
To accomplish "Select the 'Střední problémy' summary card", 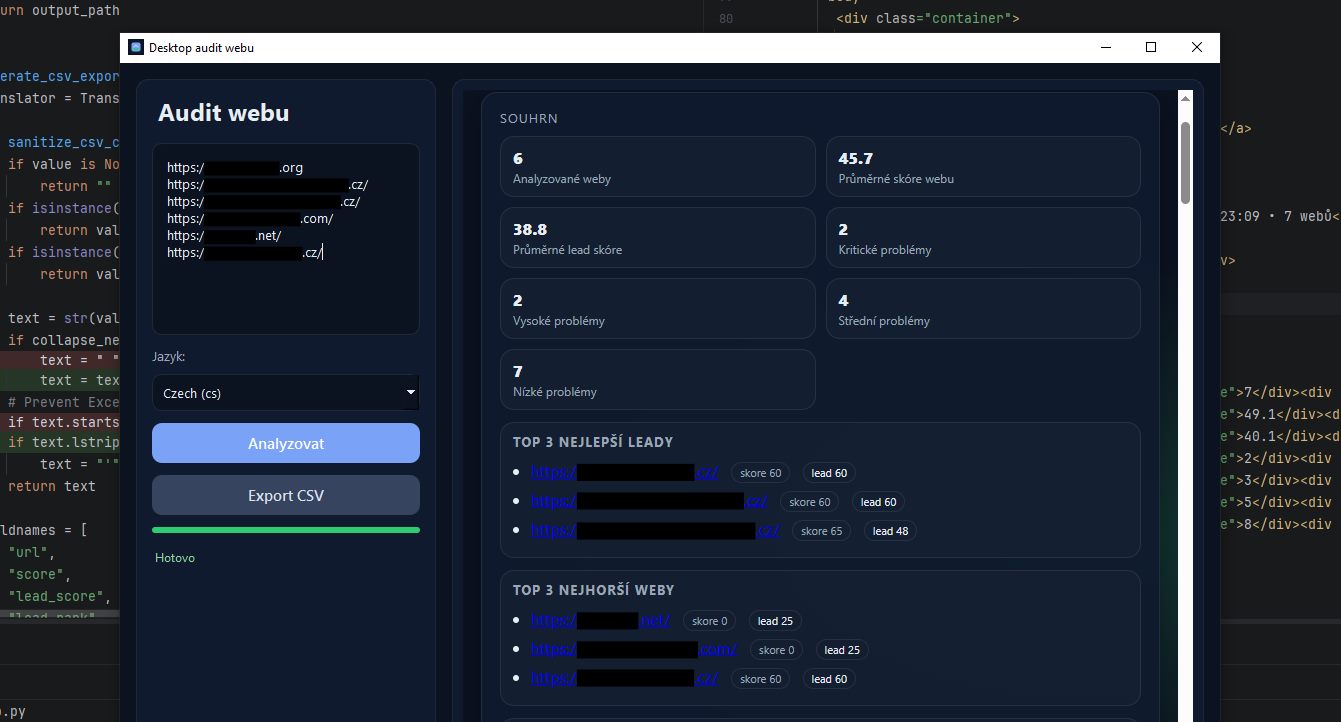I will tap(983, 309).
